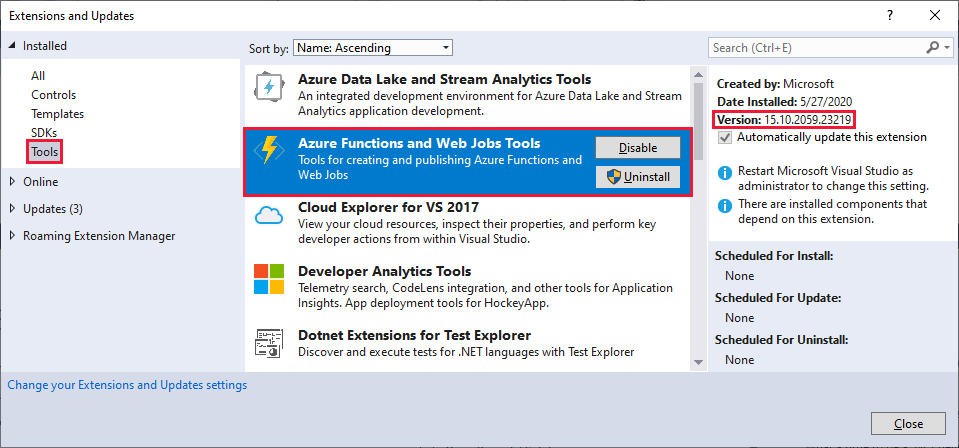The height and width of the screenshot is (448, 959).
Task: Click the Azure Functions lightning bolt icon
Action: (270, 151)
